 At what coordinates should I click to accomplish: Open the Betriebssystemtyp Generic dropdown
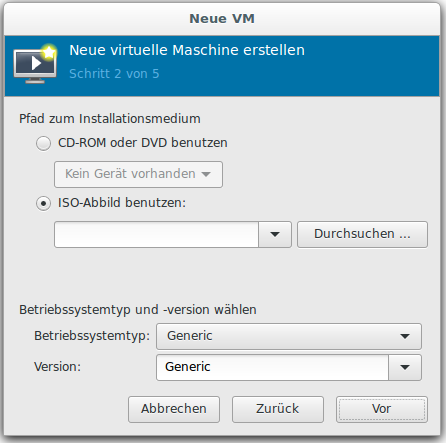point(289,336)
